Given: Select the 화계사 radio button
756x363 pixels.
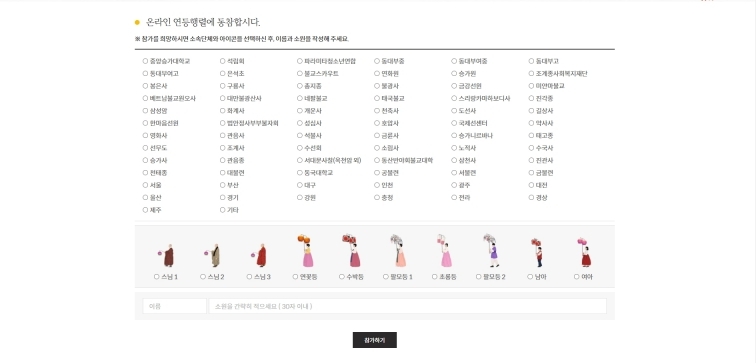Looking at the screenshot, I should [223, 111].
